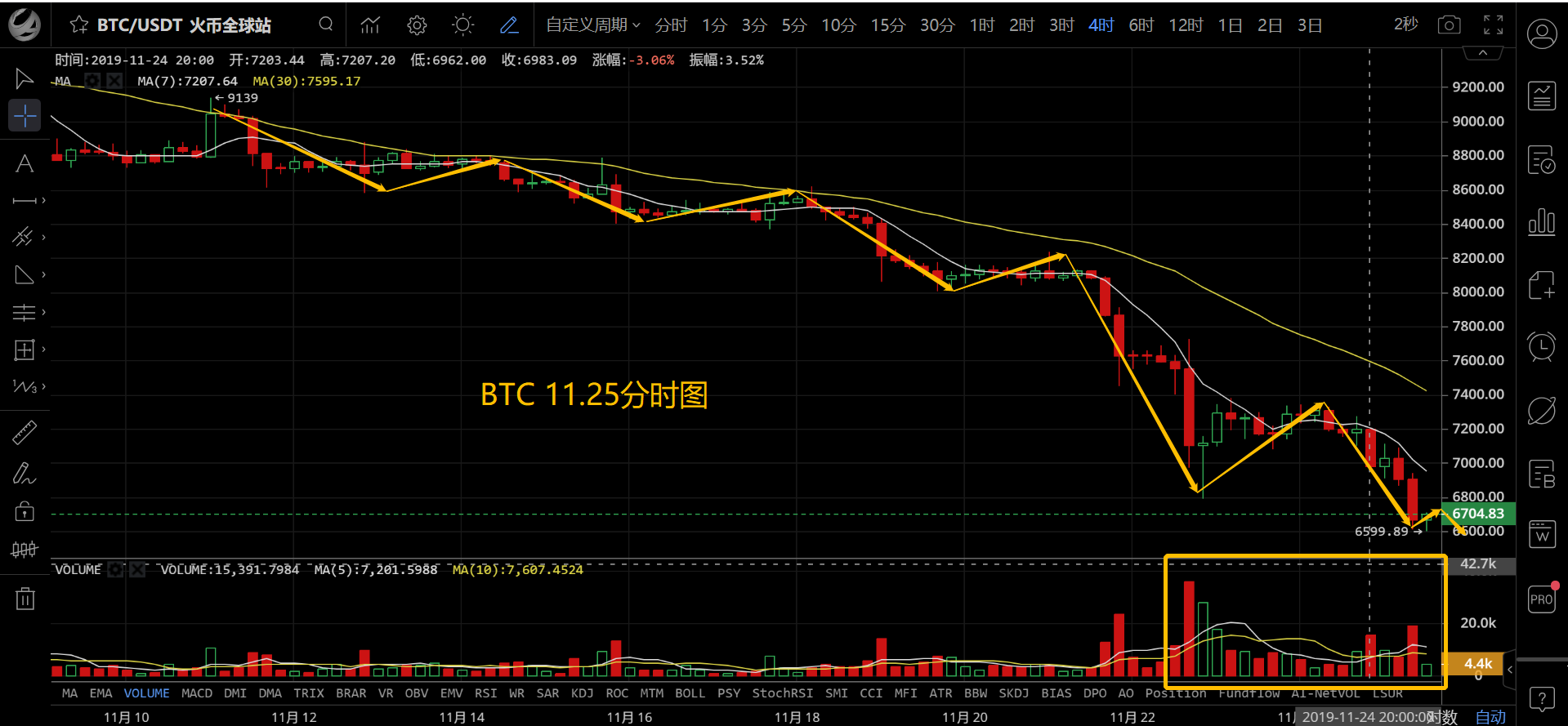Expand the 自定义周期 custom period dropdown
This screenshot has width=1568, height=726.
(x=593, y=25)
